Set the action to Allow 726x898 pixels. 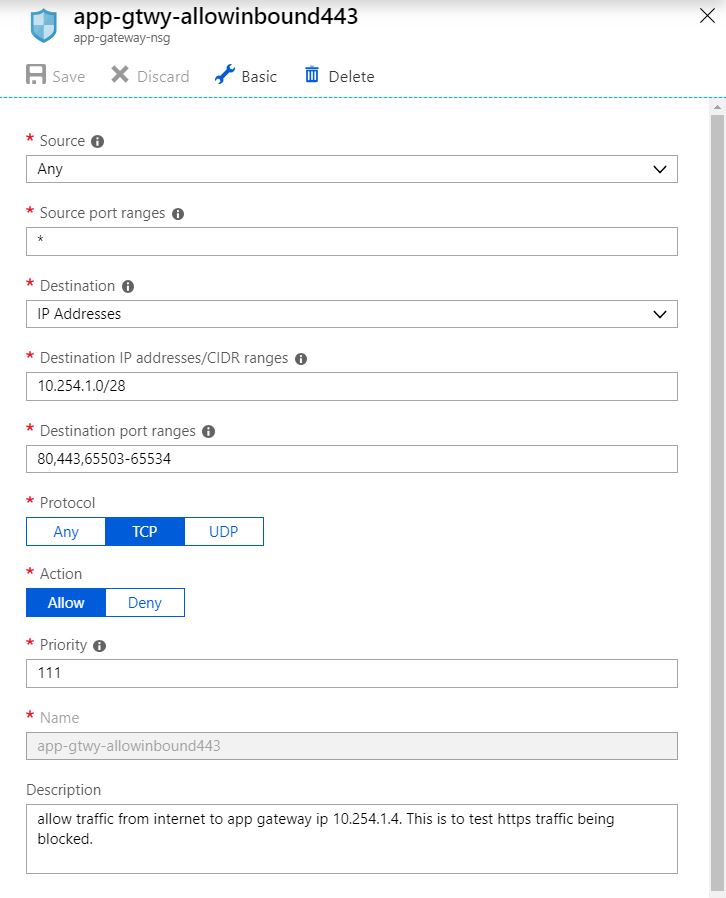[66, 602]
